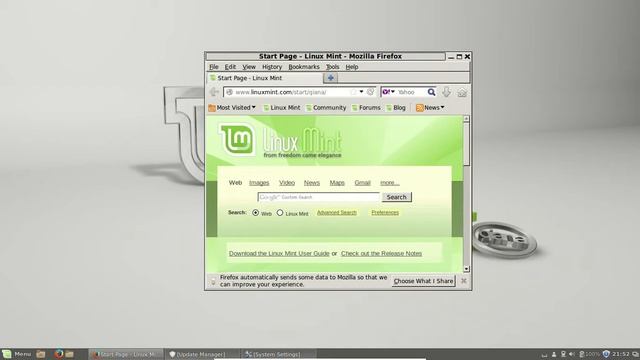
Task: Open the Update Manager shield tray icon
Action: click(606, 354)
